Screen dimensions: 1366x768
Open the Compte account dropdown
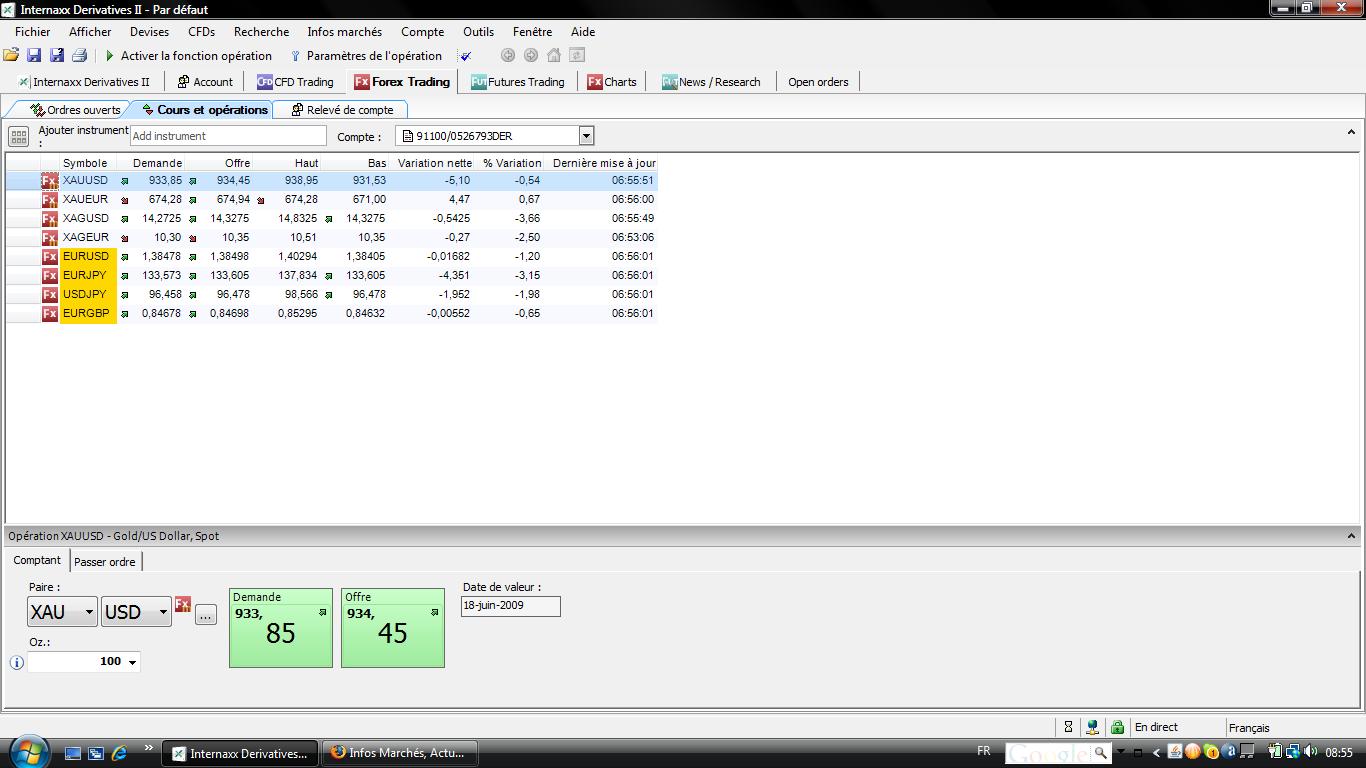(586, 136)
